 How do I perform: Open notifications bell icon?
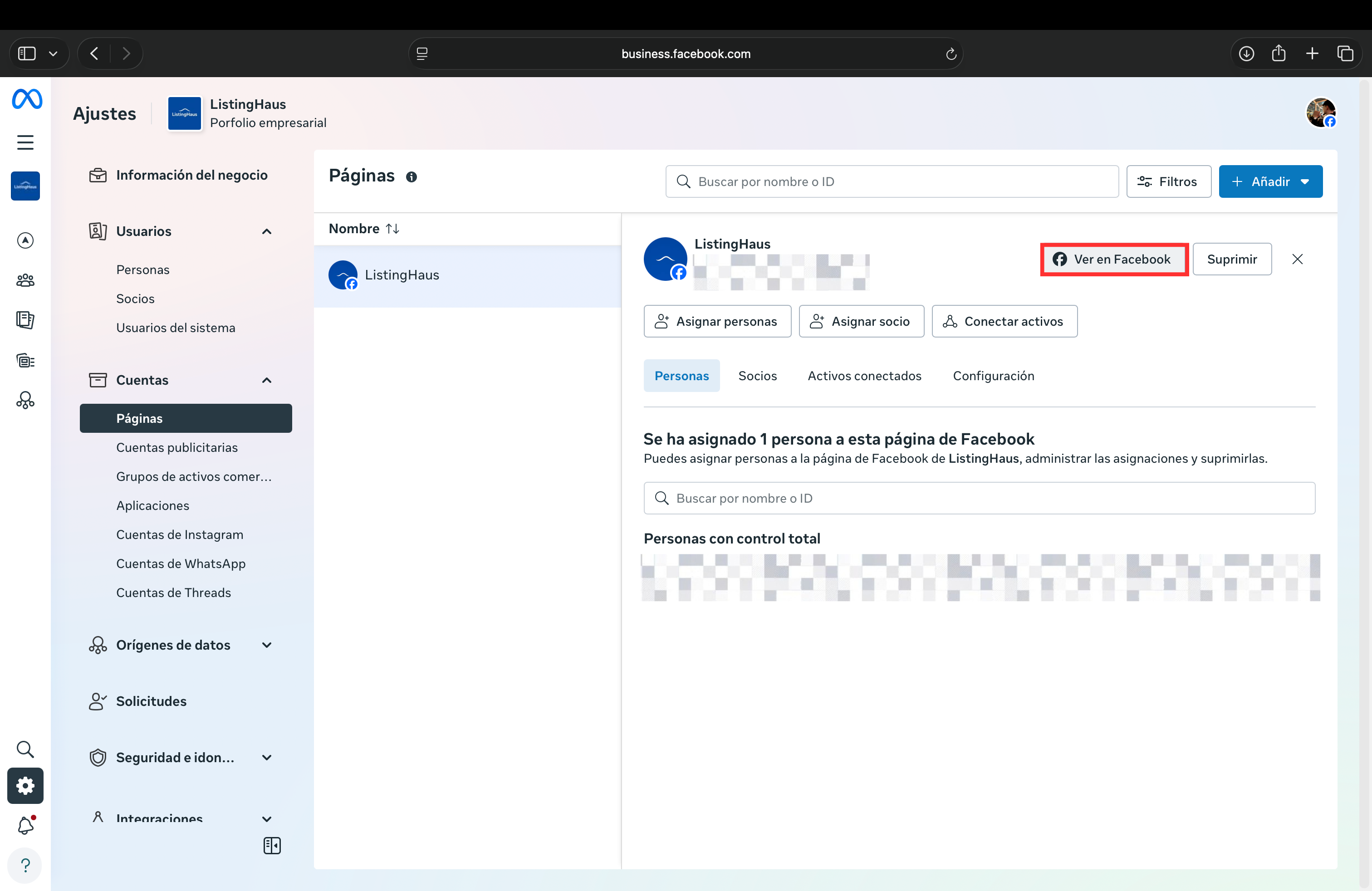25,825
